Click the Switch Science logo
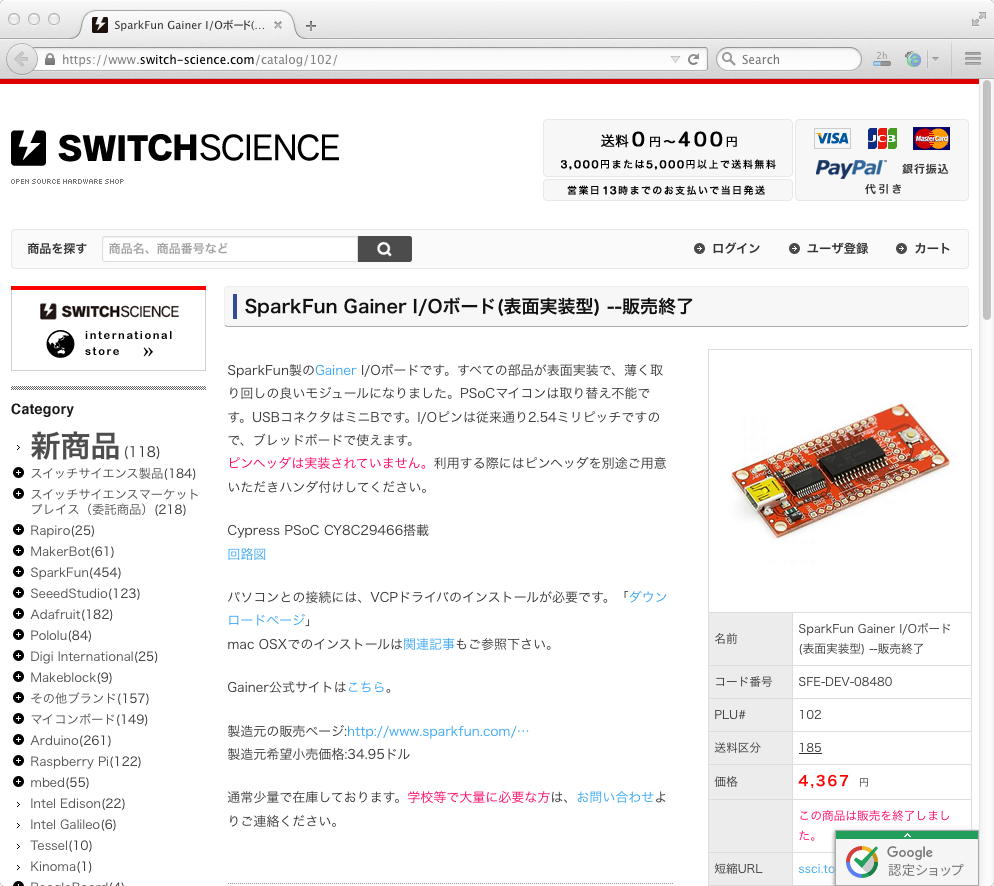994x886 pixels. click(175, 148)
